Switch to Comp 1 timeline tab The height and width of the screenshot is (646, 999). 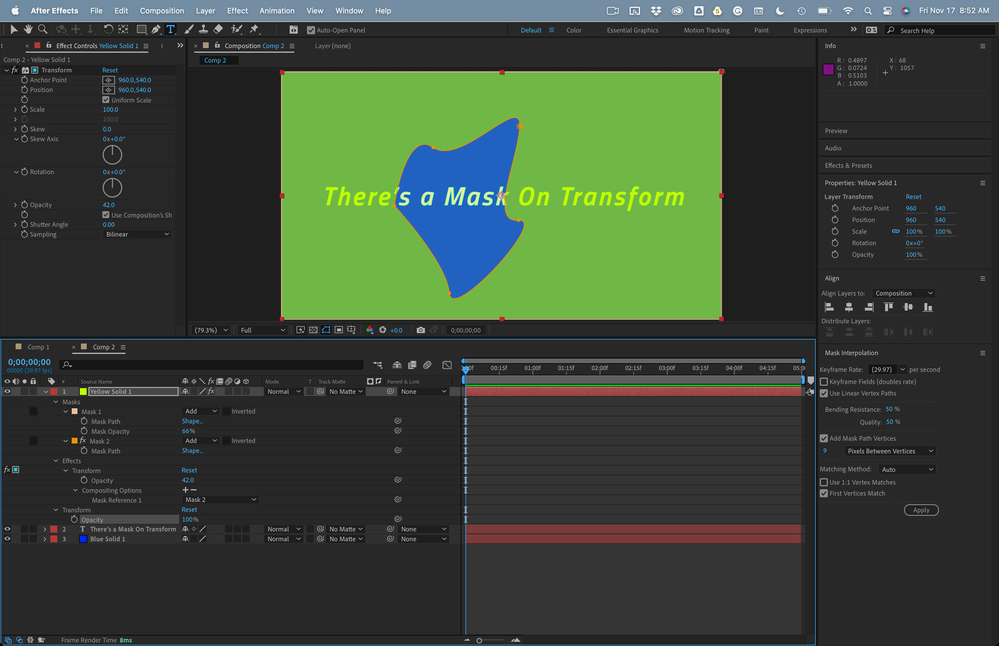[x=38, y=347]
